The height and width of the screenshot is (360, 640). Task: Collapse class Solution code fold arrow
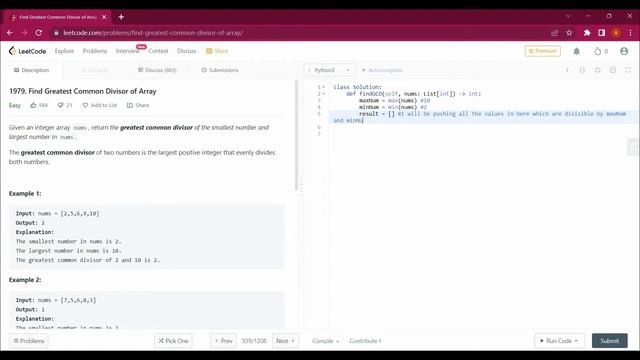(324, 87)
